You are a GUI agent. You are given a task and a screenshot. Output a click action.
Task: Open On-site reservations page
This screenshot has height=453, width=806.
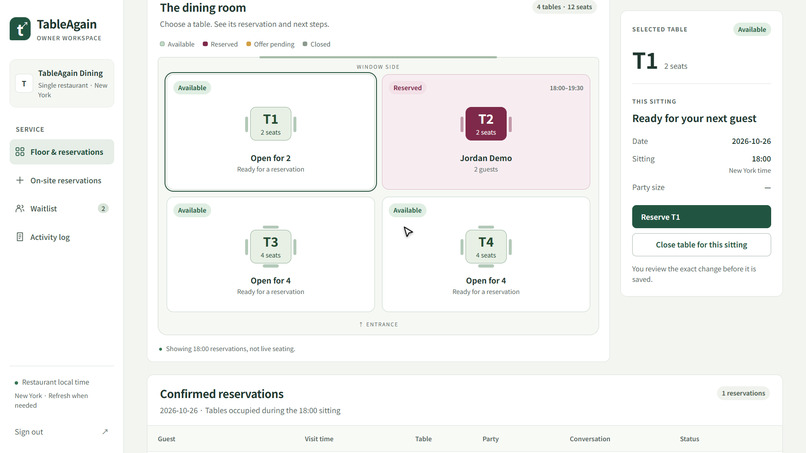pos(62,180)
